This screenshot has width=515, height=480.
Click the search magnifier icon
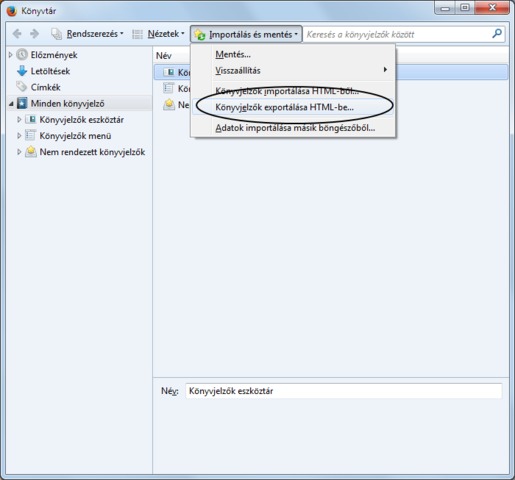[497, 33]
